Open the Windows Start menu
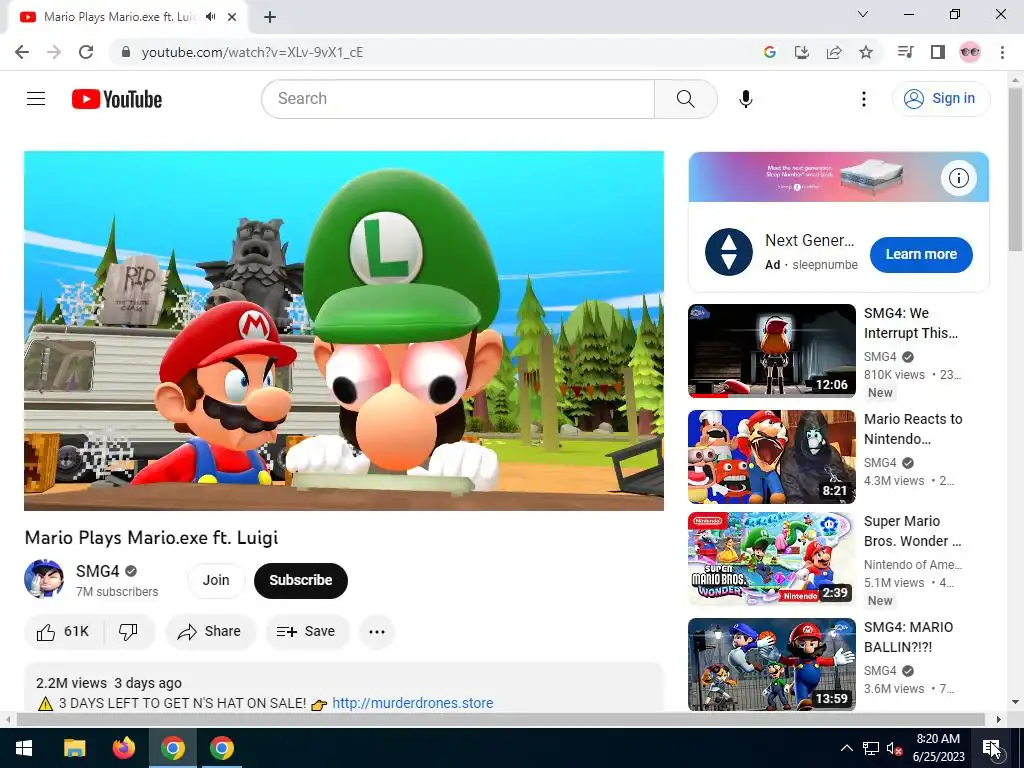Viewport: 1024px width, 768px height. tap(24, 748)
